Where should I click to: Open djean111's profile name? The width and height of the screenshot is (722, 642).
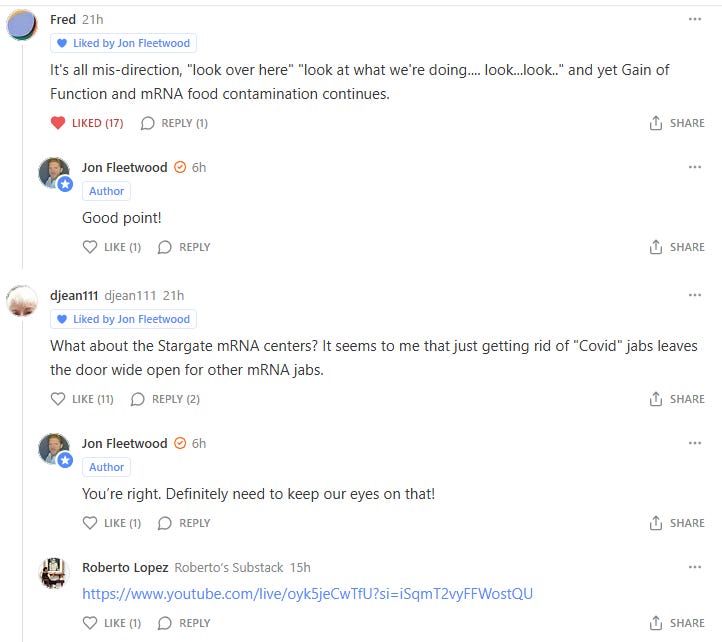[74, 295]
